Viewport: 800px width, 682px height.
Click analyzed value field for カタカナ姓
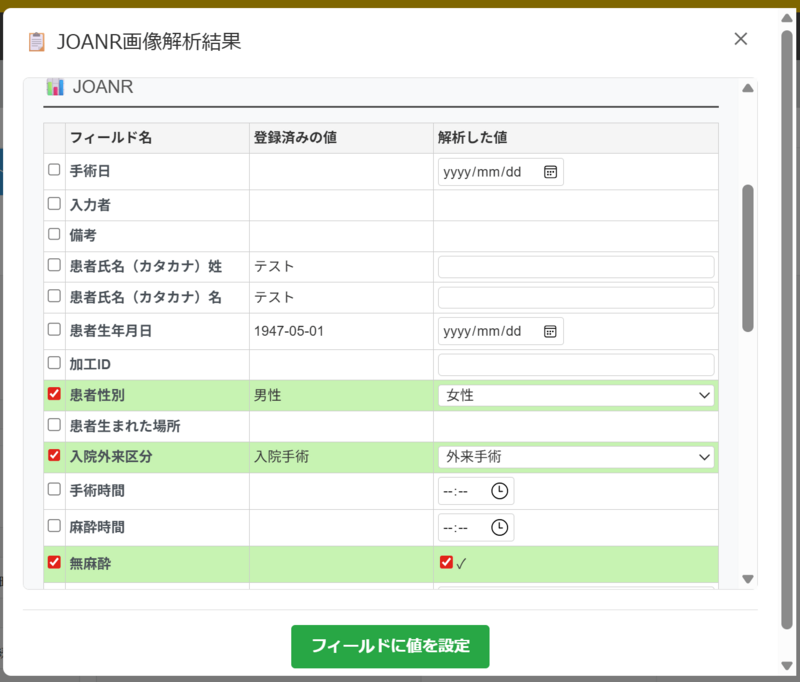[576, 267]
